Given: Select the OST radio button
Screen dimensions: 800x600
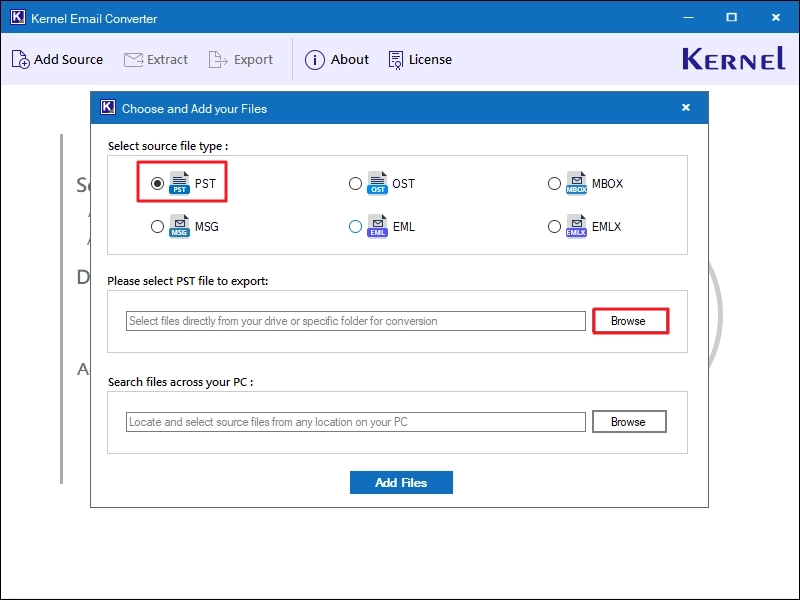Looking at the screenshot, I should coord(355,183).
